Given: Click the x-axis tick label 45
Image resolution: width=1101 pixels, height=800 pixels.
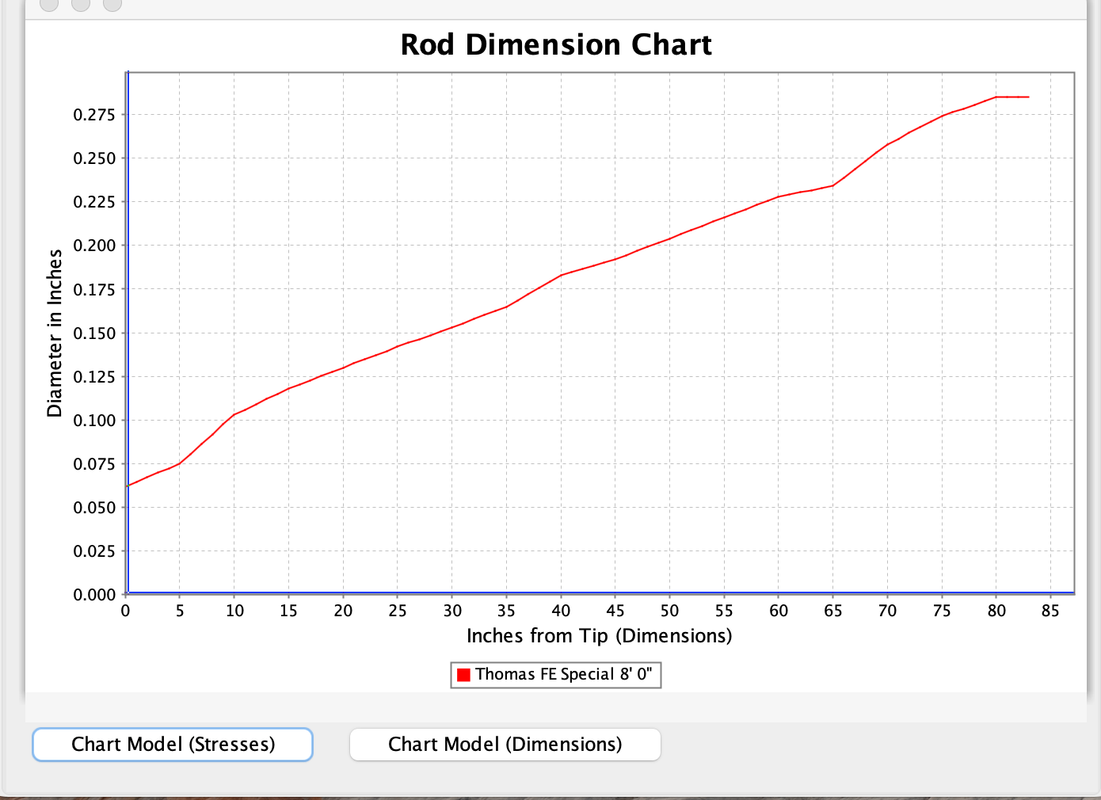Looking at the screenshot, I should tap(615, 611).
